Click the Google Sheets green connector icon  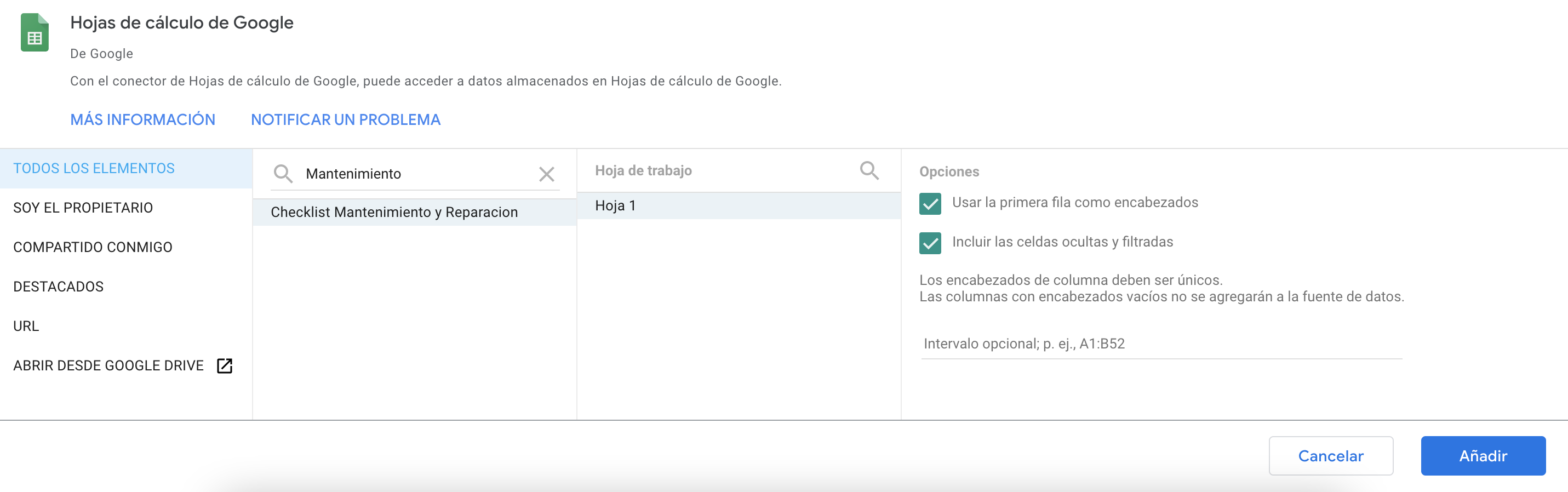pyautogui.click(x=35, y=32)
